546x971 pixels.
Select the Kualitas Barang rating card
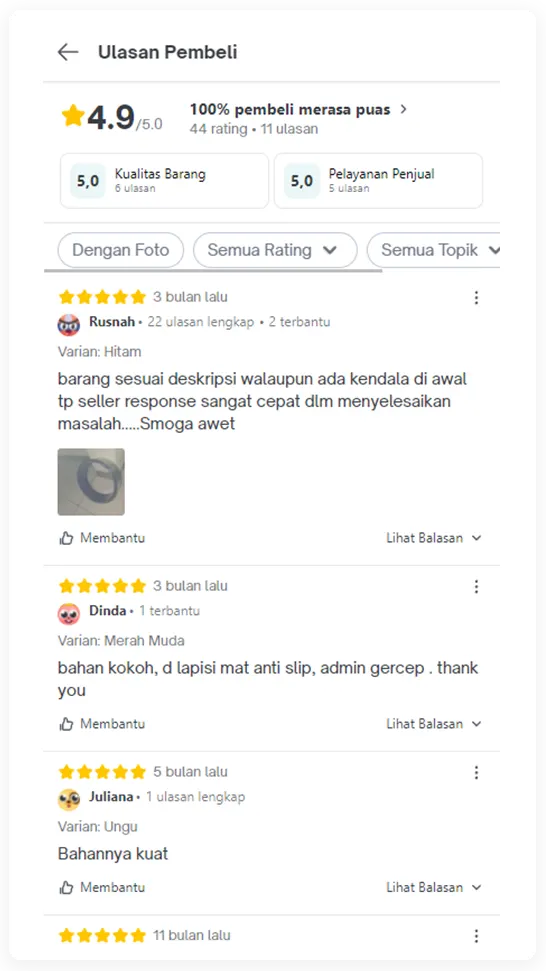pyautogui.click(x=165, y=181)
